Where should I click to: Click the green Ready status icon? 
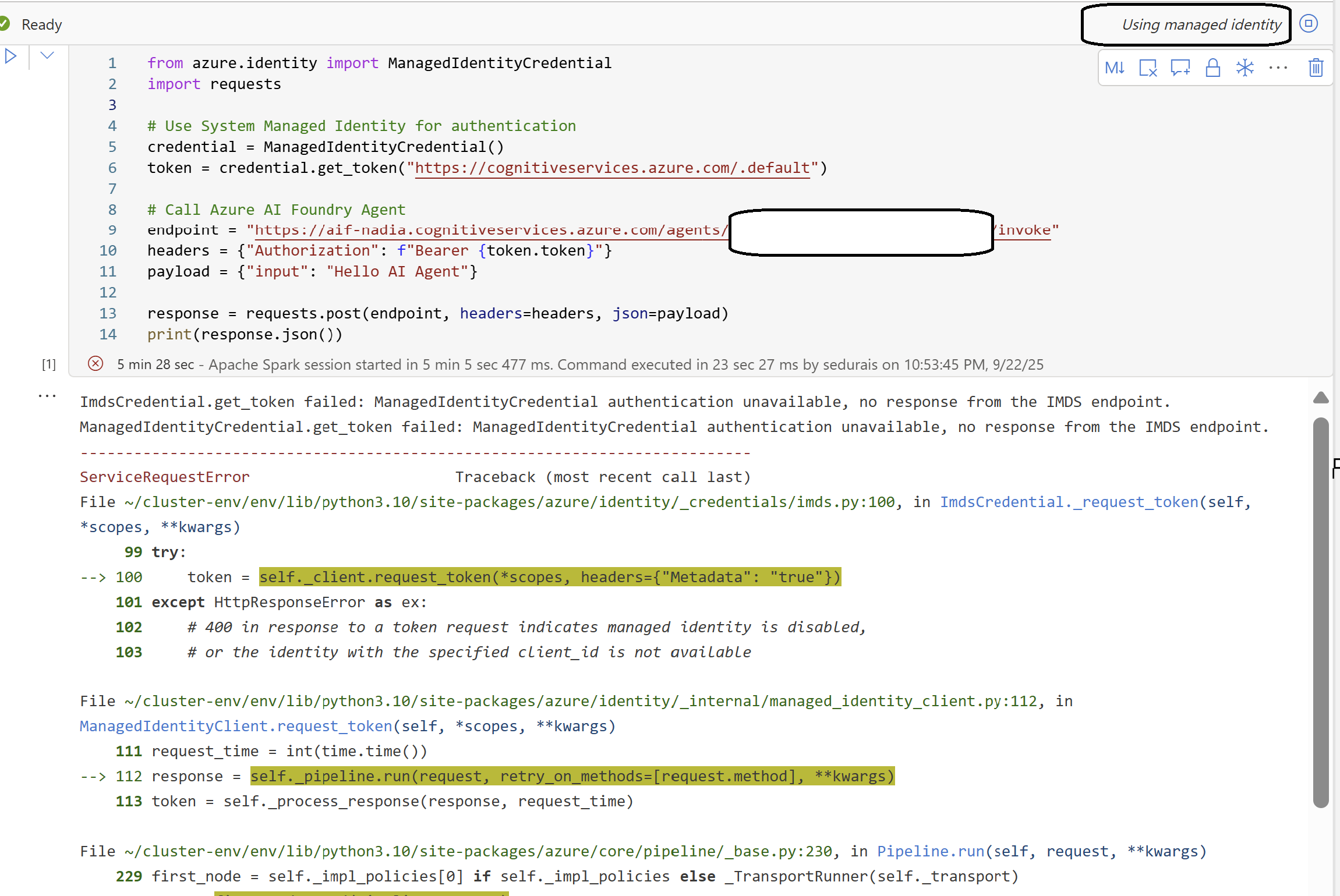point(5,24)
